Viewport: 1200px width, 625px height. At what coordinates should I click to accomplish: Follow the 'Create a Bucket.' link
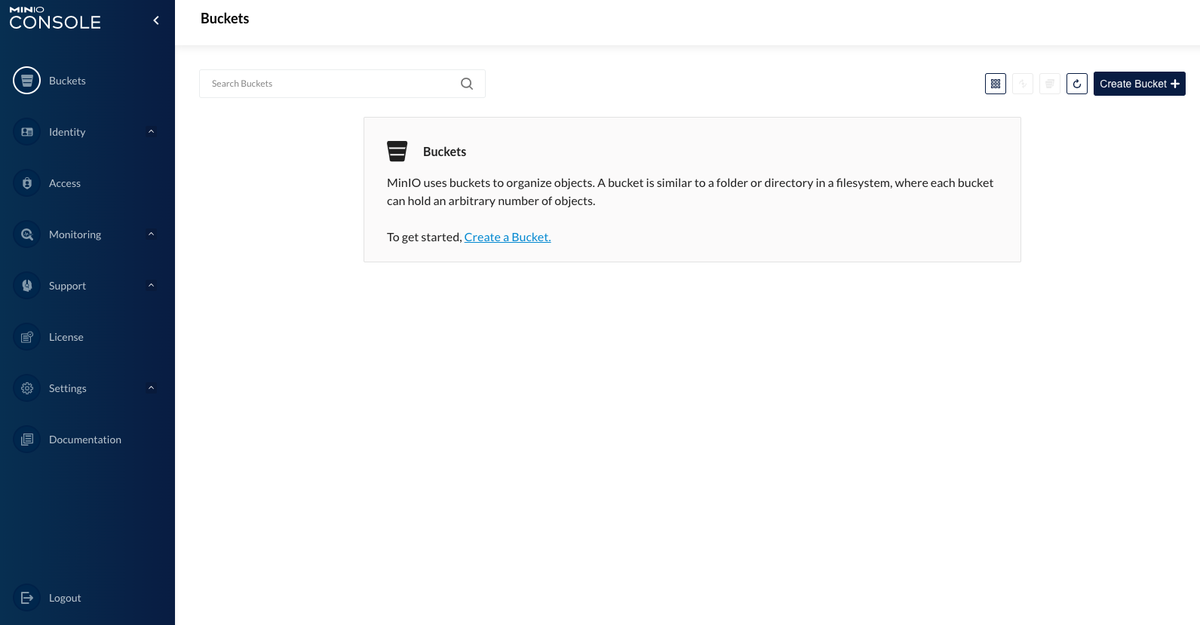tap(507, 237)
